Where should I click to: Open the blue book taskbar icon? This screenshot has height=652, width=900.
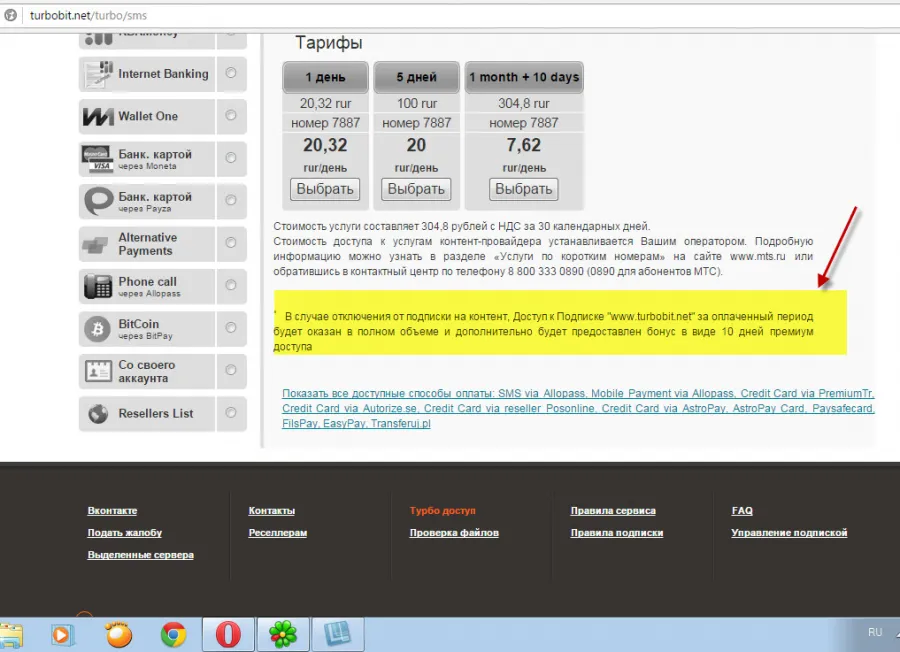[x=337, y=635]
